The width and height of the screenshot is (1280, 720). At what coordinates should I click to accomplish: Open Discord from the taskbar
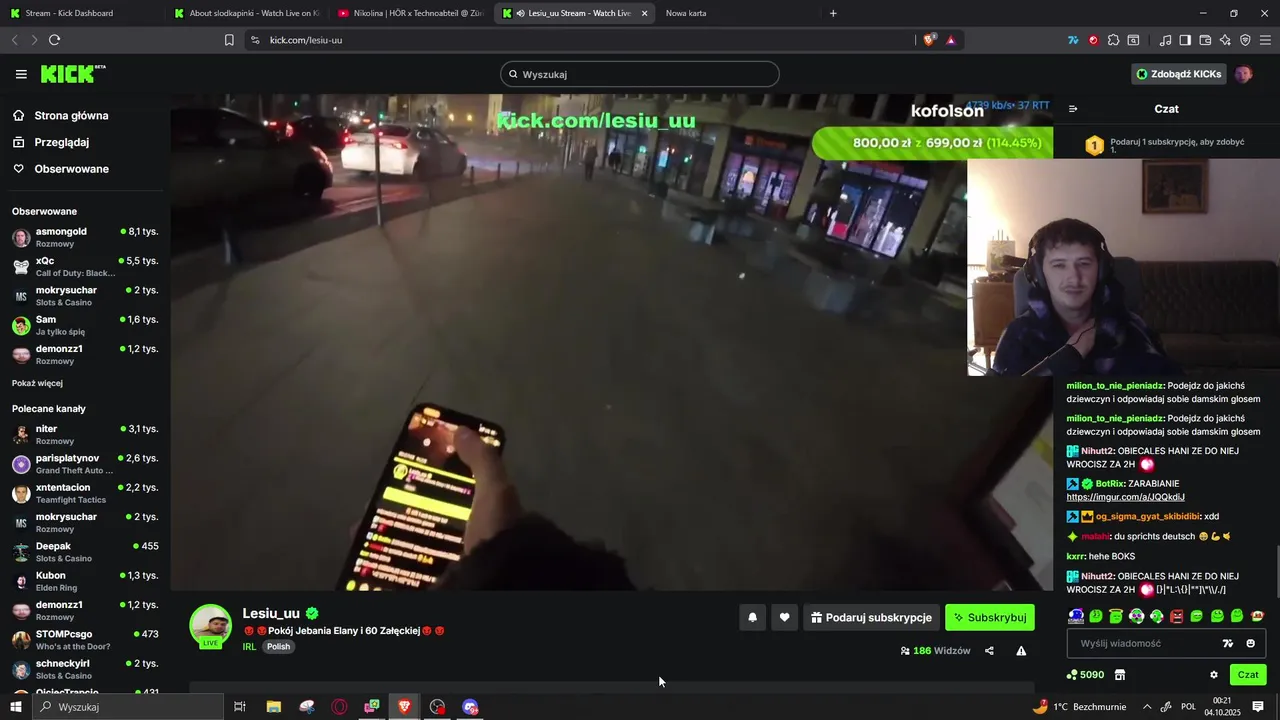pyautogui.click(x=470, y=707)
